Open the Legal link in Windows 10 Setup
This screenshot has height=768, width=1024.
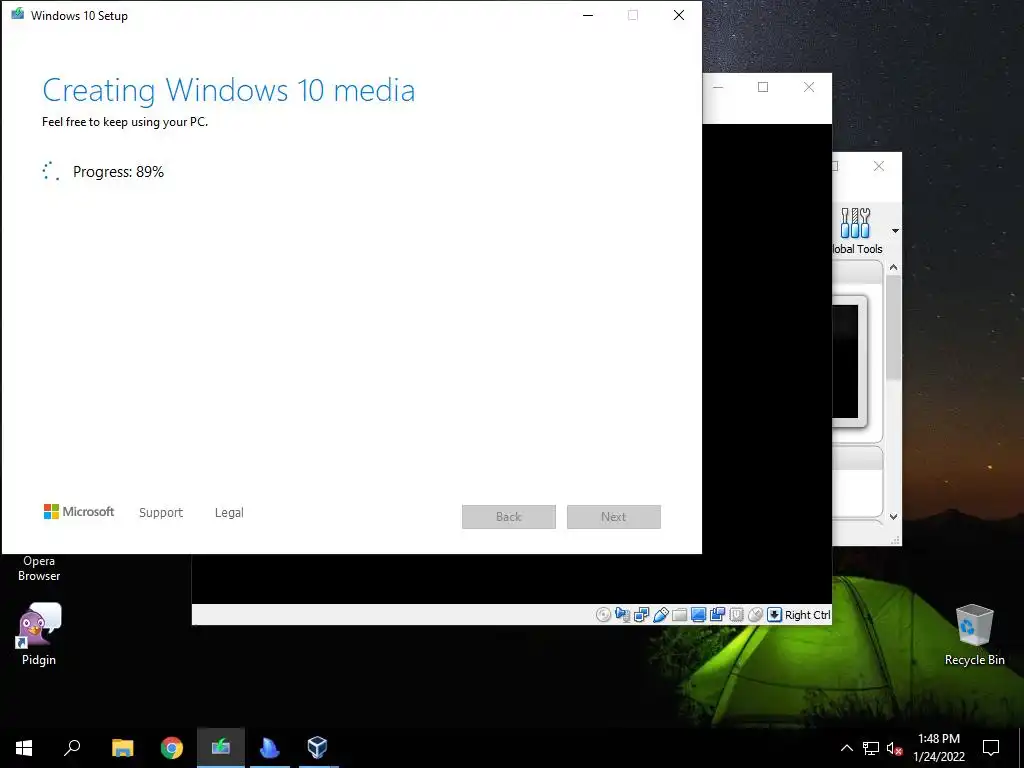[x=229, y=513]
